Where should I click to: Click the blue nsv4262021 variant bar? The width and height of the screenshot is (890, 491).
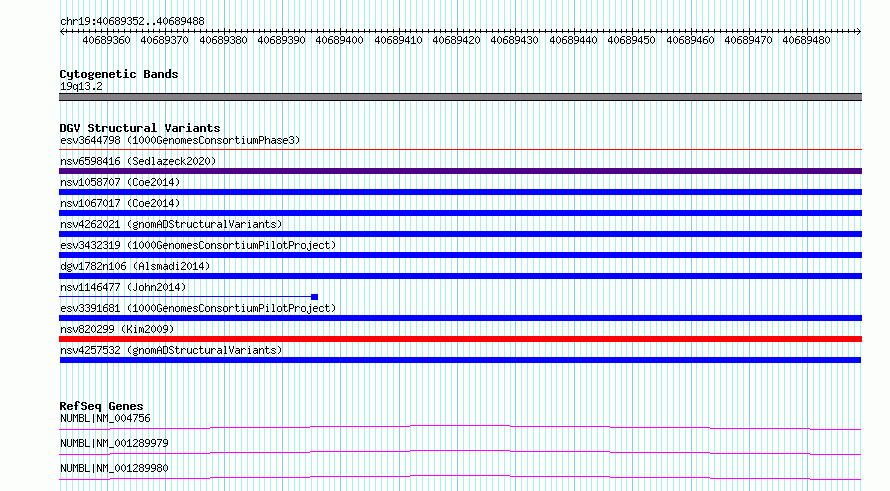tap(460, 234)
